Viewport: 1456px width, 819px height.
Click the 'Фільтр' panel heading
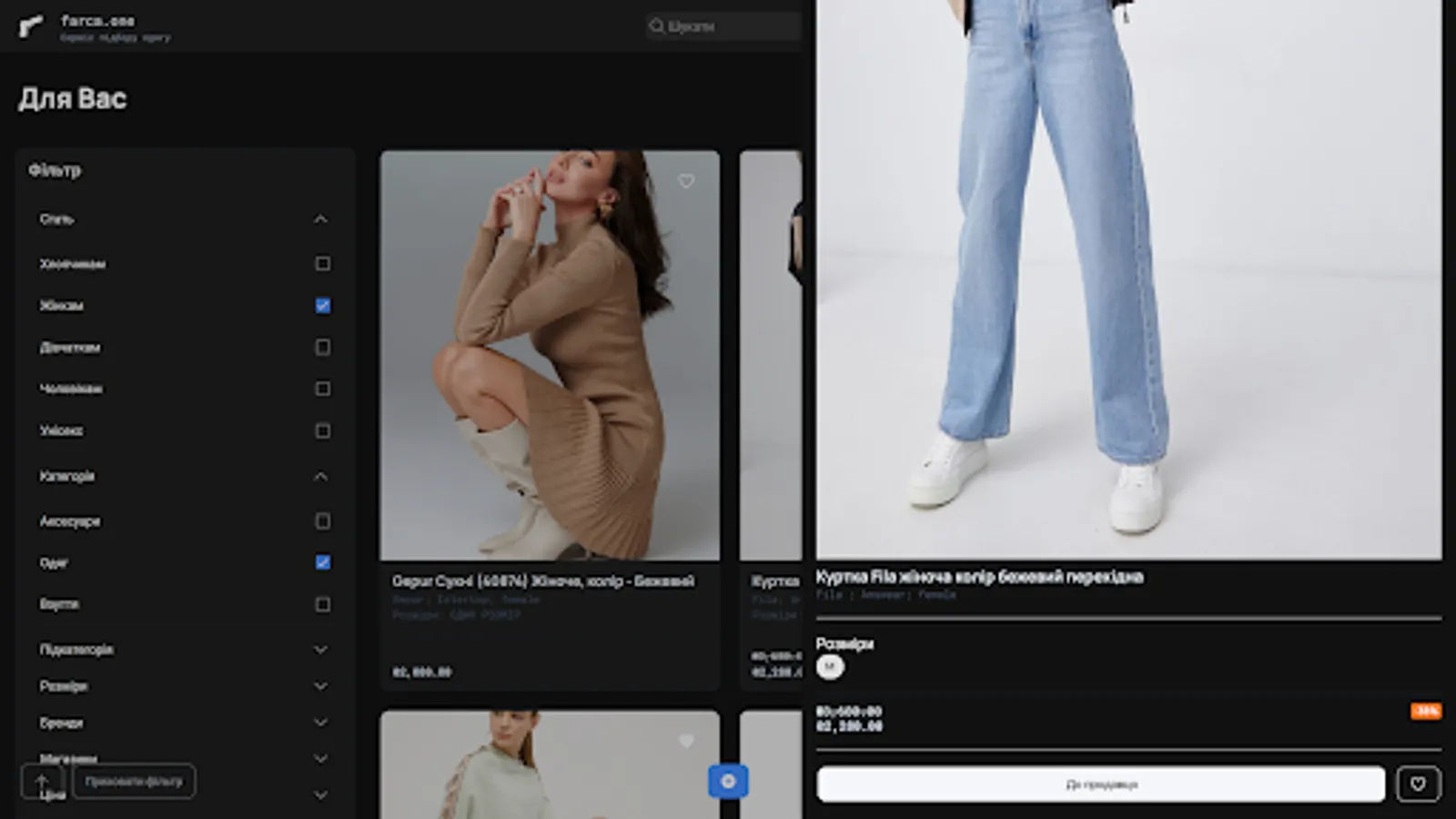pos(55,170)
